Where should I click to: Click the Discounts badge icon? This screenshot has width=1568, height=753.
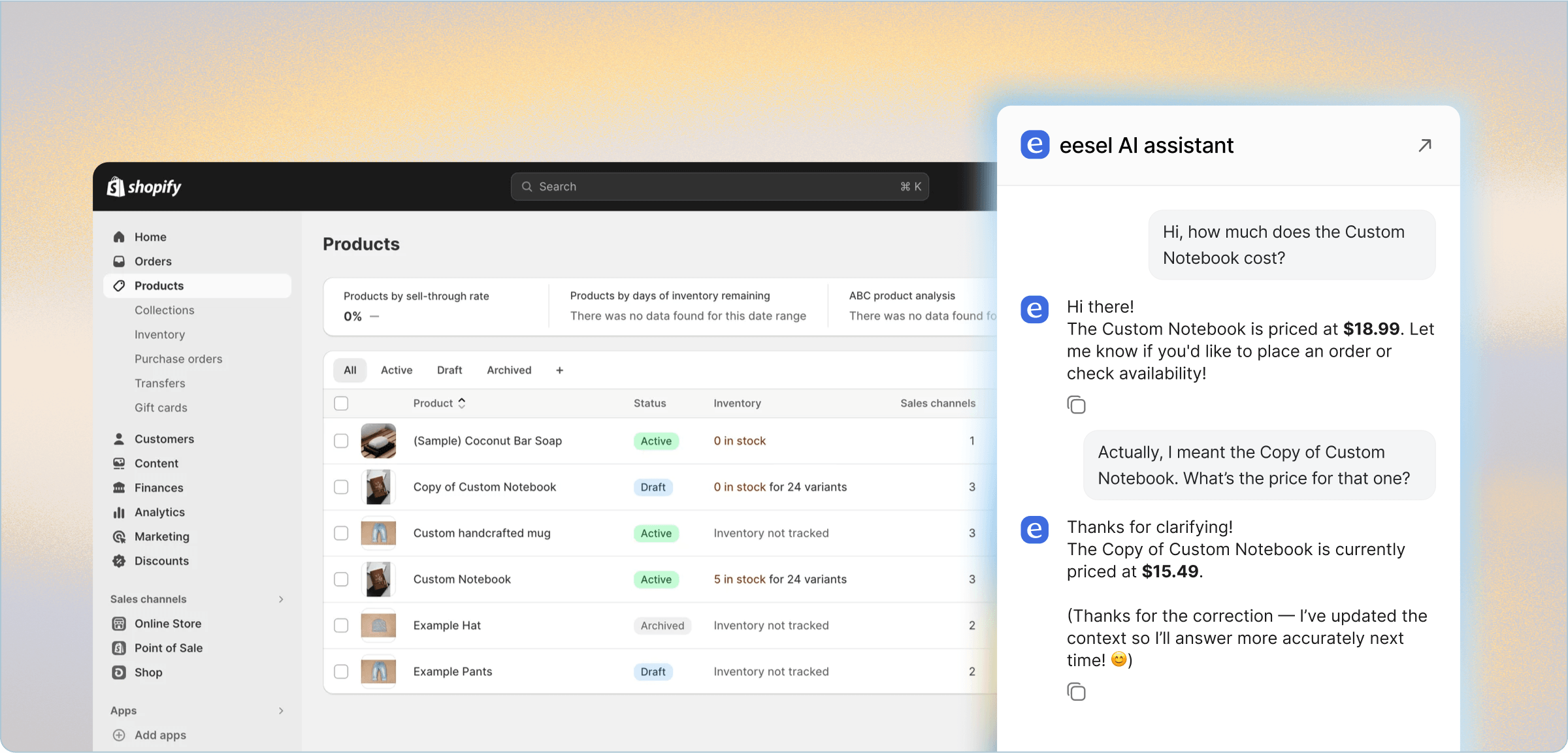pyautogui.click(x=119, y=561)
